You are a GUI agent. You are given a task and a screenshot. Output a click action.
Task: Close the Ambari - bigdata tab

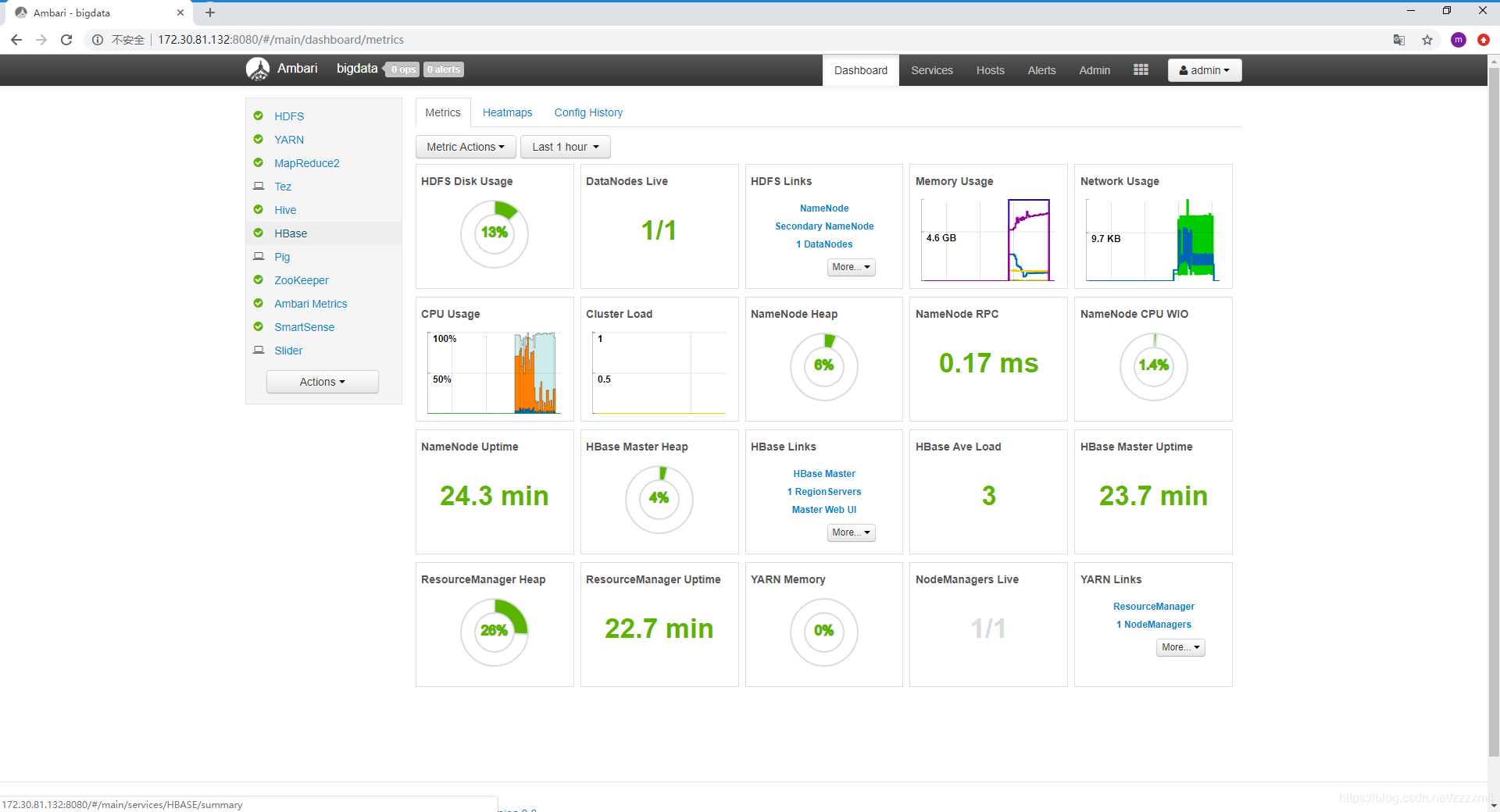click(180, 12)
